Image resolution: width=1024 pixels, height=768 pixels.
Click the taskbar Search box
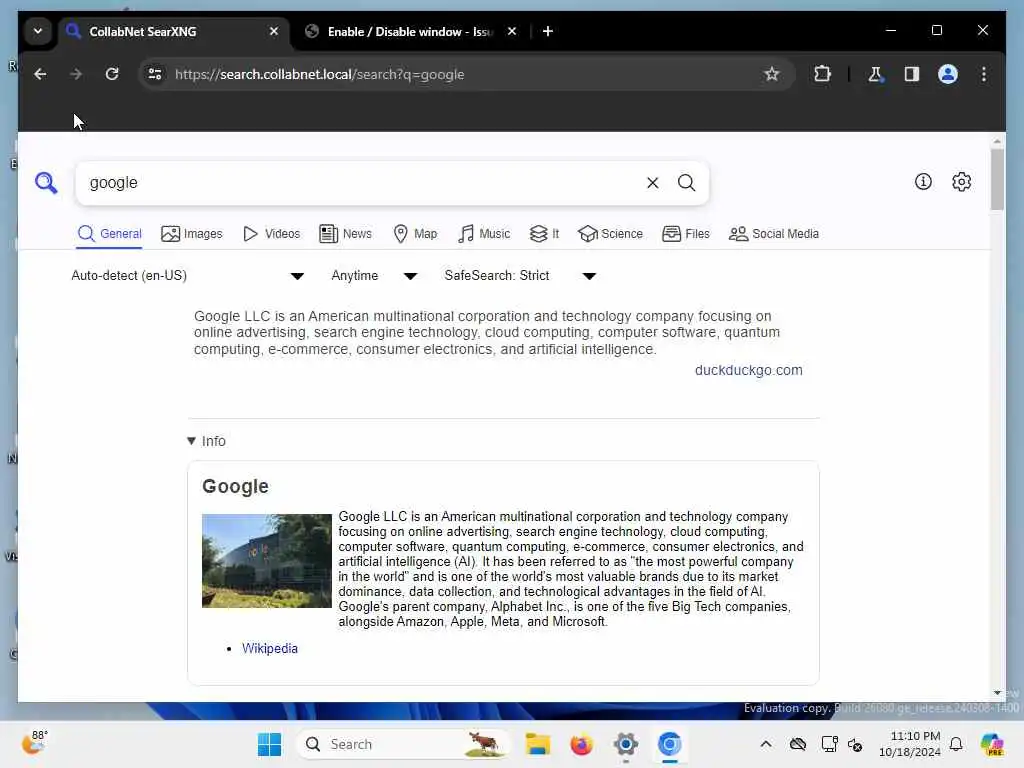click(402, 744)
